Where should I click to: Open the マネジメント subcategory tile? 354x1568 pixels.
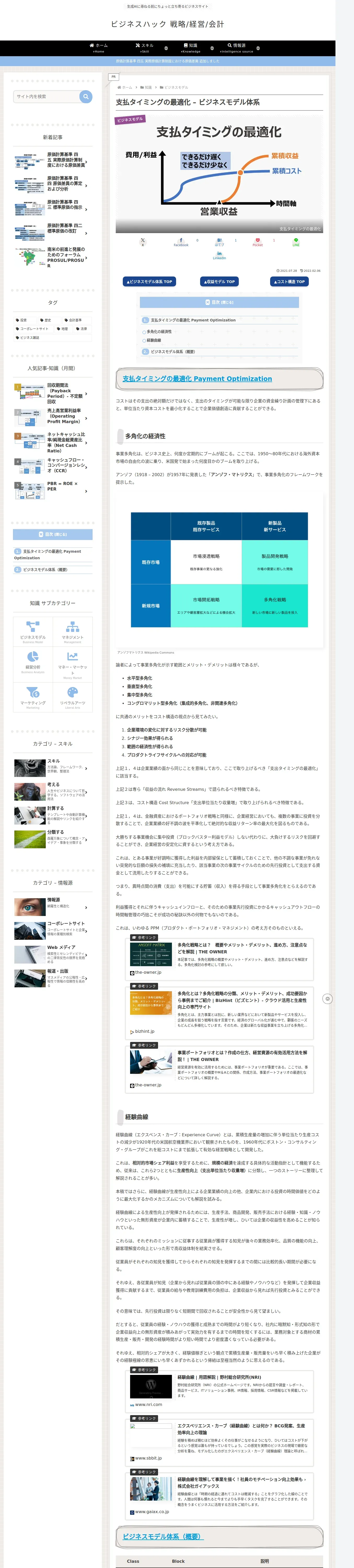[72, 632]
